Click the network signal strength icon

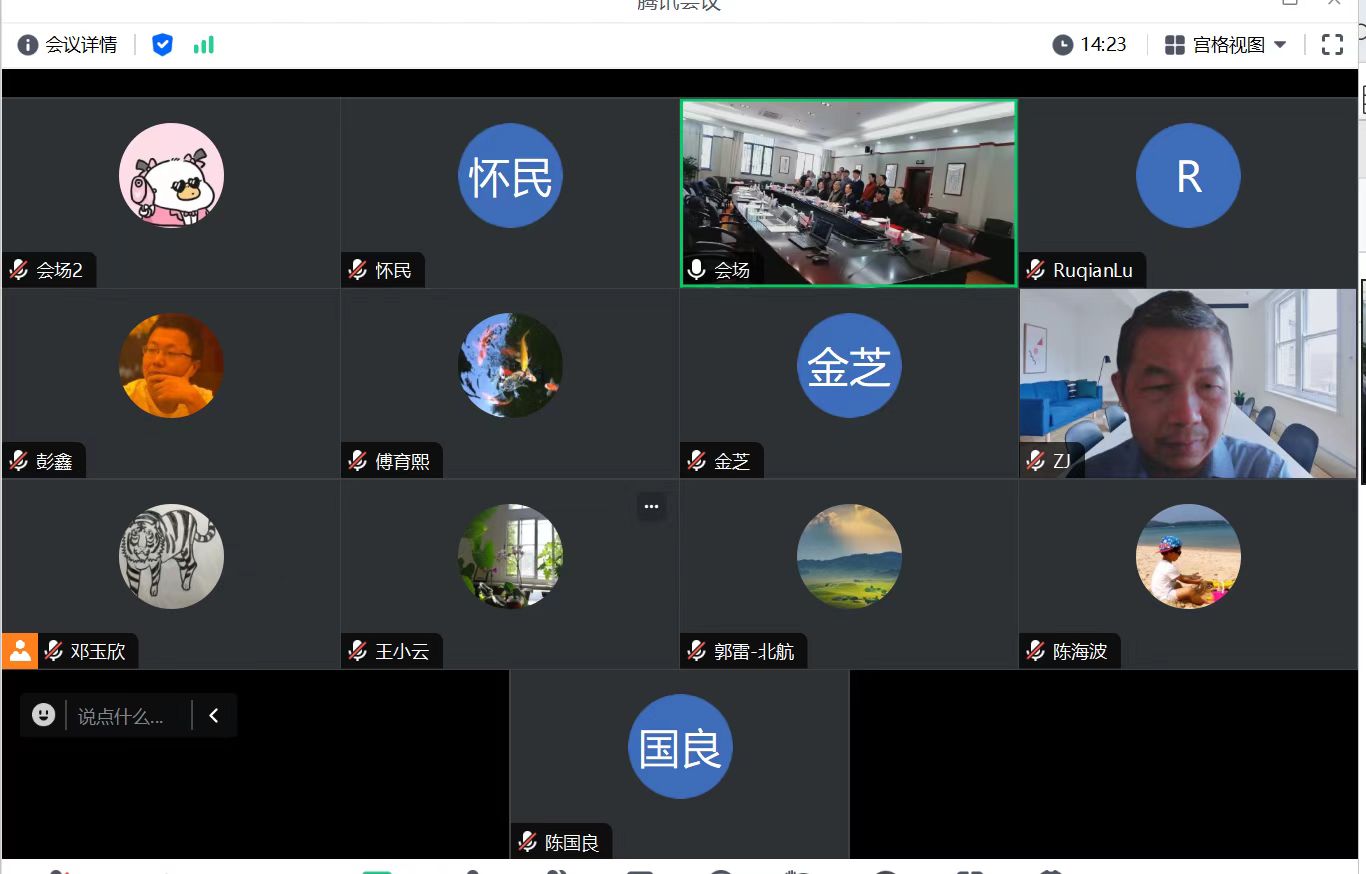(203, 44)
